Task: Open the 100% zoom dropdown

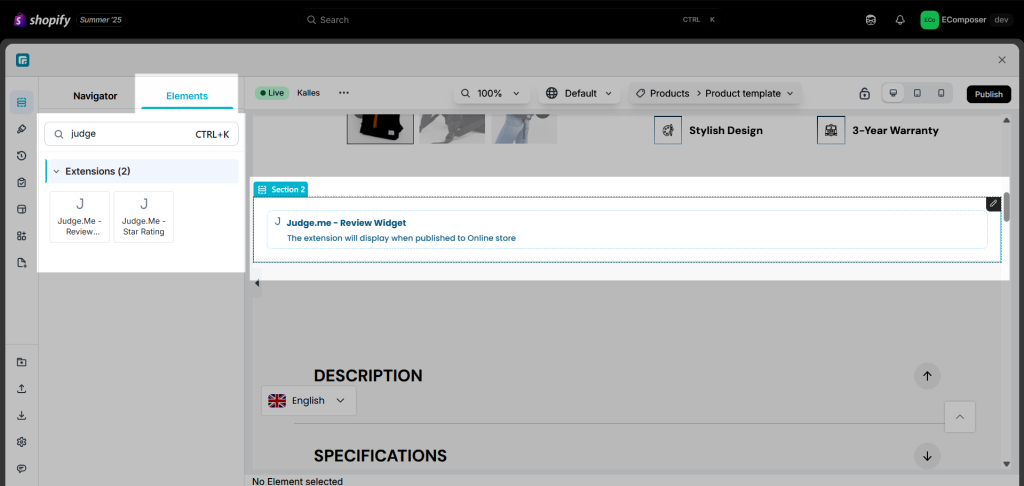Action: [491, 93]
